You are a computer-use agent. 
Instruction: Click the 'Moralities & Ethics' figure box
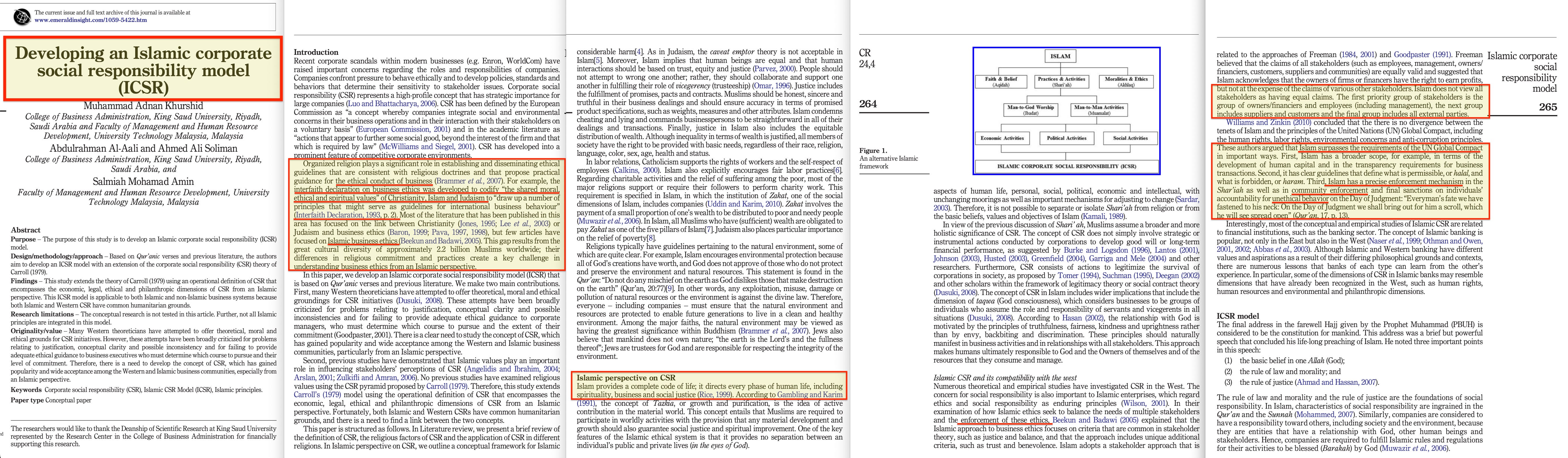[x=1126, y=82]
